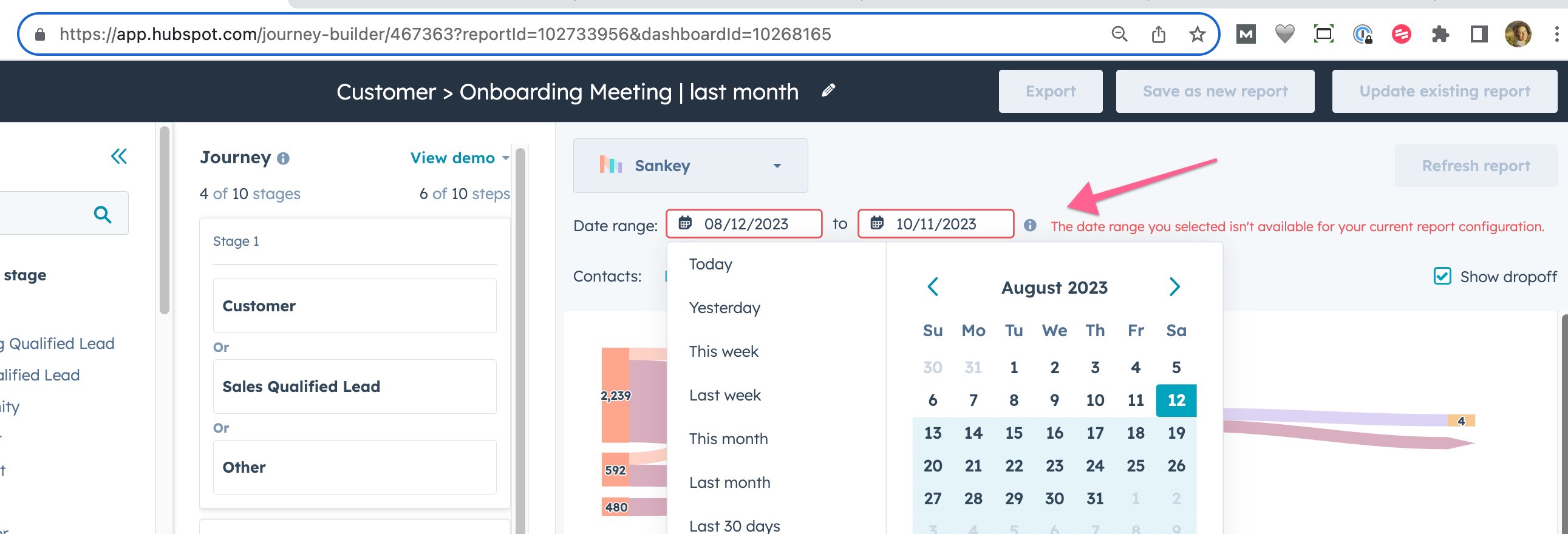Image resolution: width=1568 pixels, height=534 pixels.
Task: Click the Journey panel scrollbar
Action: pyautogui.click(x=520, y=340)
